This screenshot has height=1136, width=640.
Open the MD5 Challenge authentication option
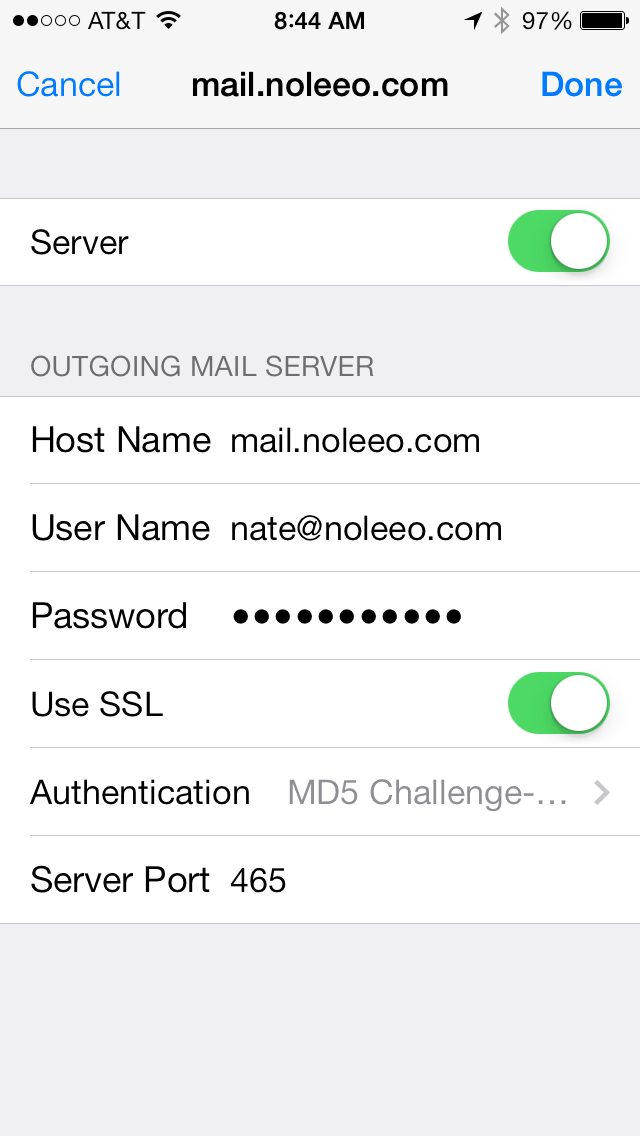coord(427,793)
